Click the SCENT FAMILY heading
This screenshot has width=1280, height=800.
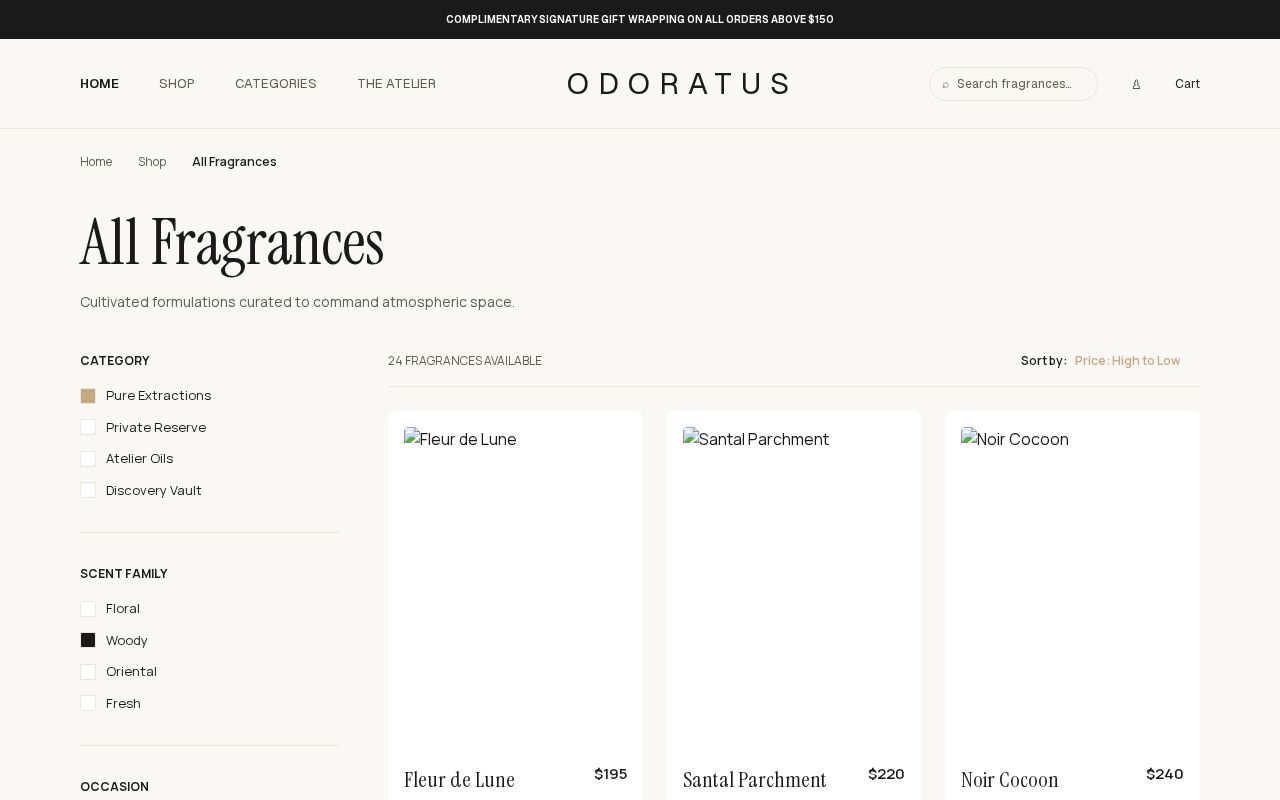(x=124, y=574)
